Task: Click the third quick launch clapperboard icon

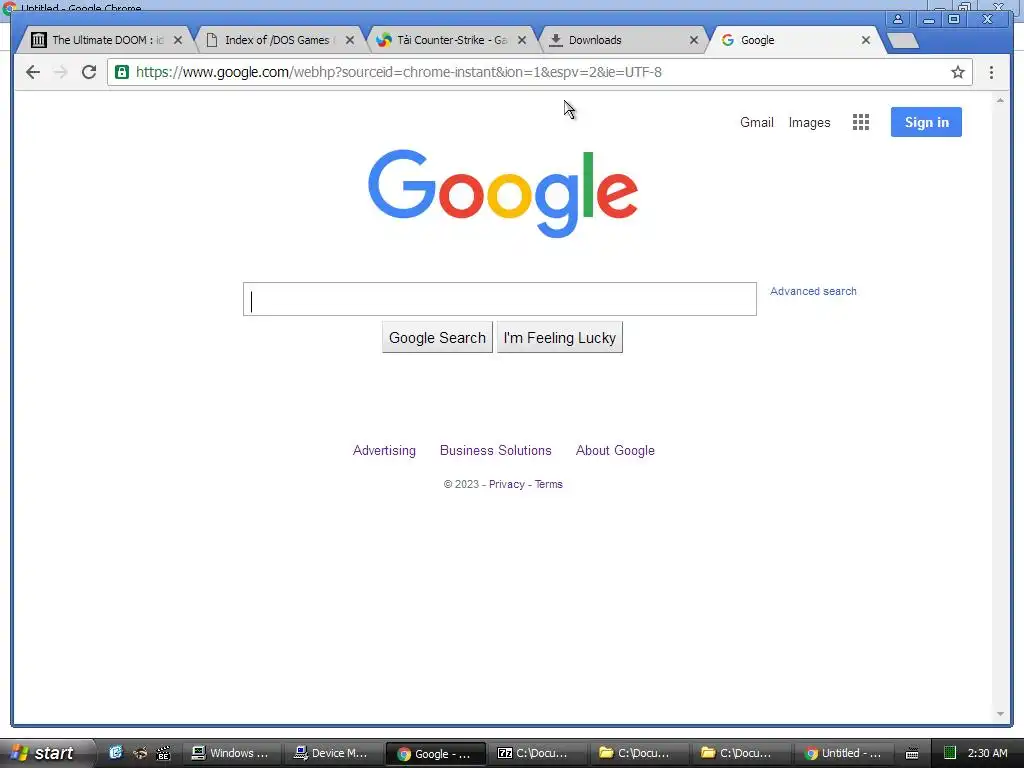Action: pyautogui.click(x=163, y=753)
